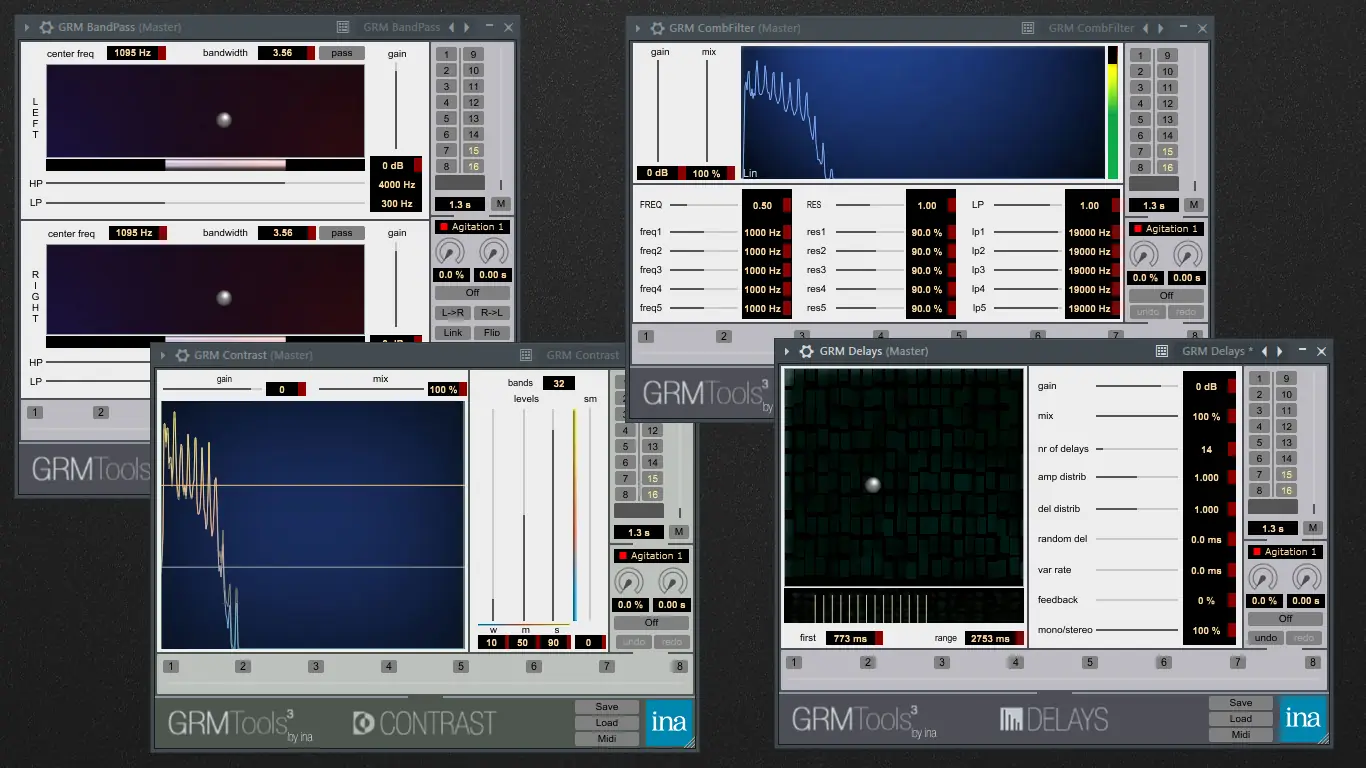
Task: Click the first delay 773 ms field
Action: 854,638
